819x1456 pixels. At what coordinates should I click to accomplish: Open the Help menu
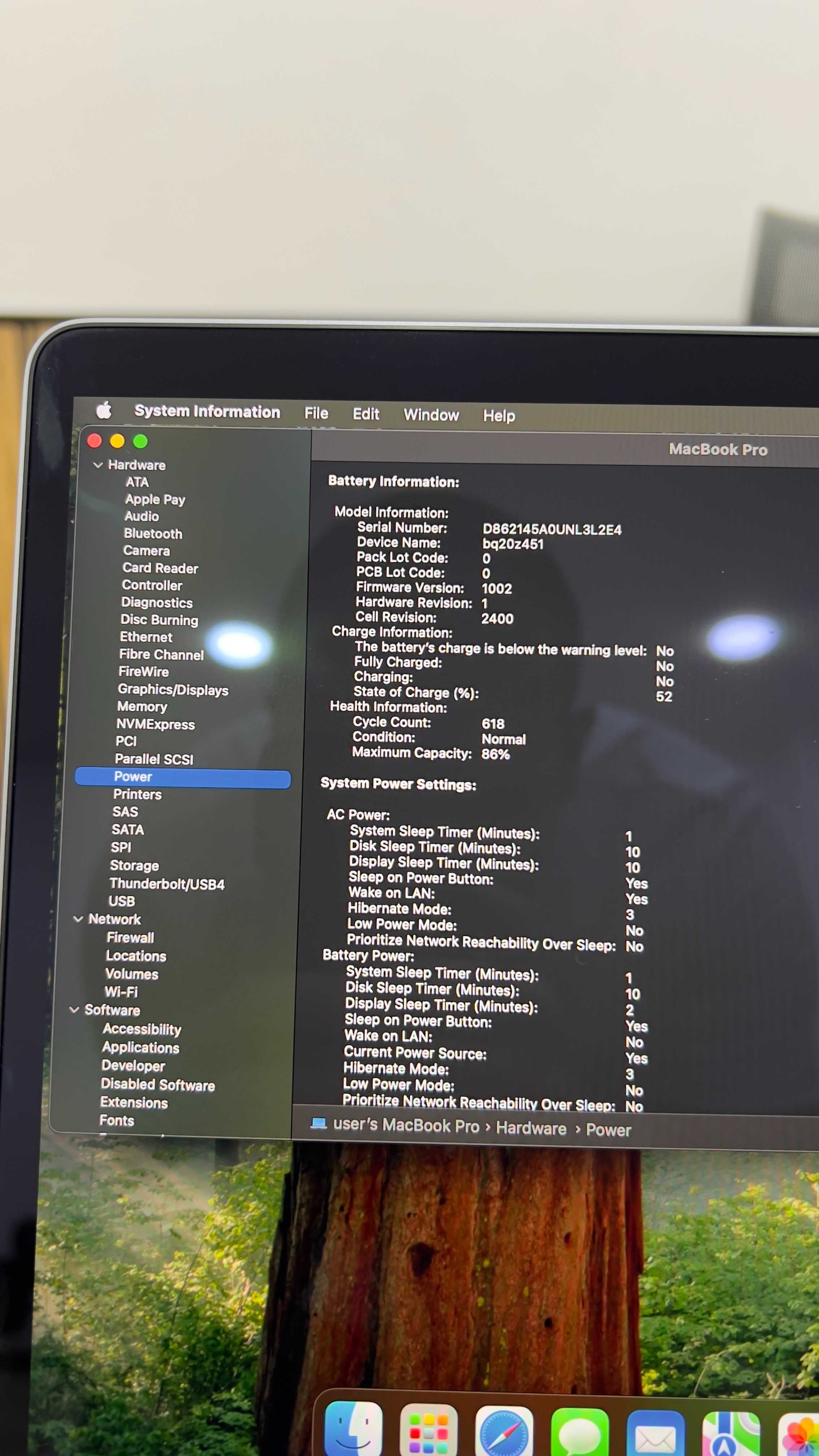(x=499, y=416)
